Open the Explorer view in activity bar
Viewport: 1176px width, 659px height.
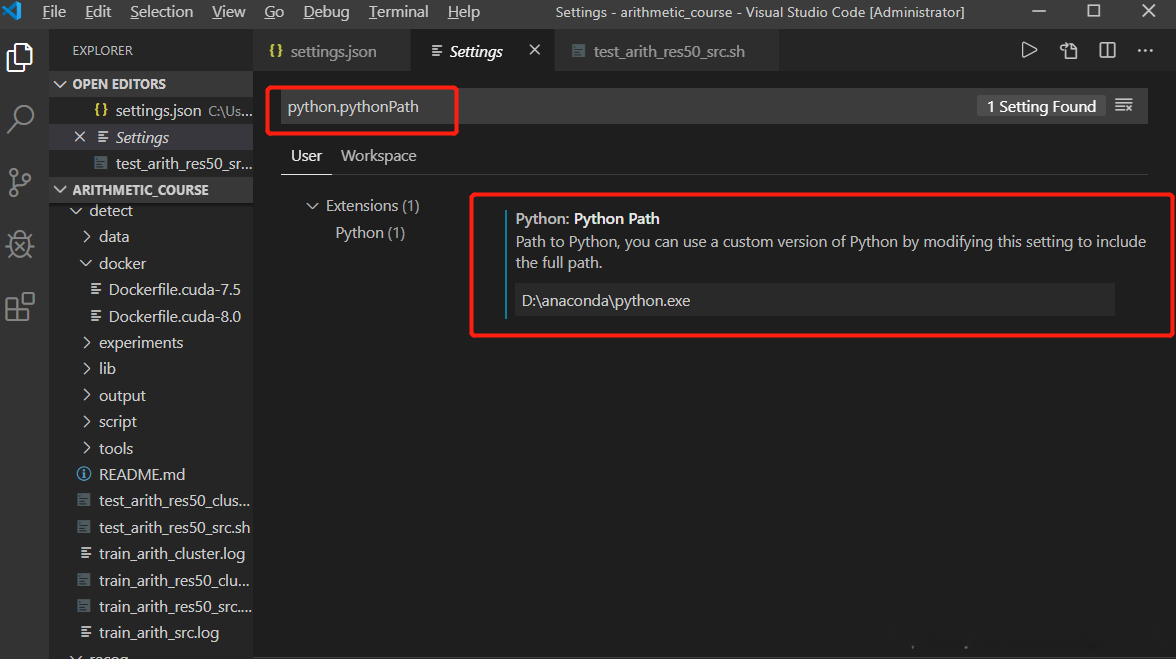[20, 57]
